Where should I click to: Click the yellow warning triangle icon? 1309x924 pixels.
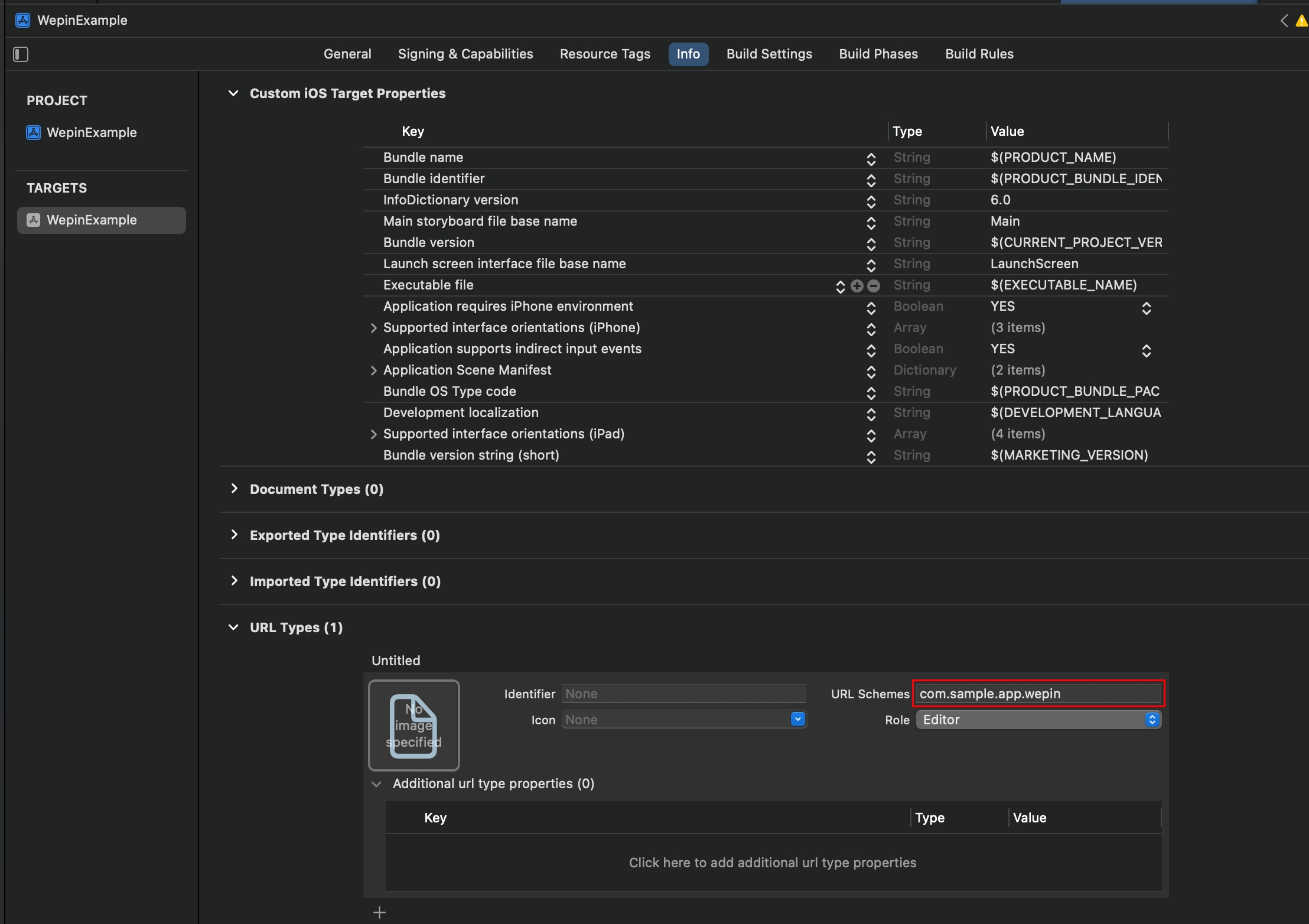[x=1301, y=21]
